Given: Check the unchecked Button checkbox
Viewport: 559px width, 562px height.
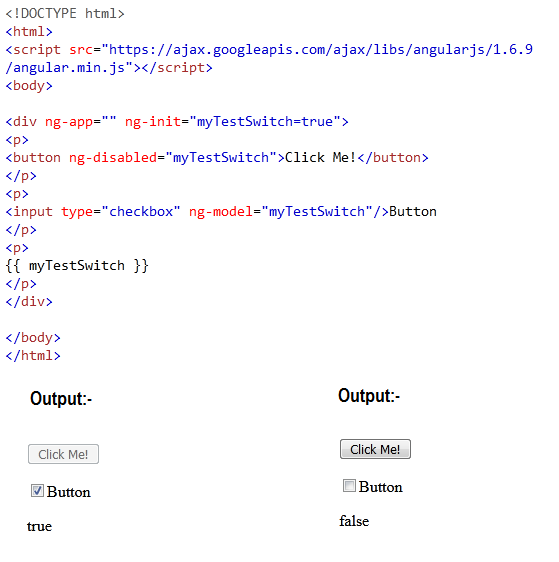Looking at the screenshot, I should tap(349, 486).
